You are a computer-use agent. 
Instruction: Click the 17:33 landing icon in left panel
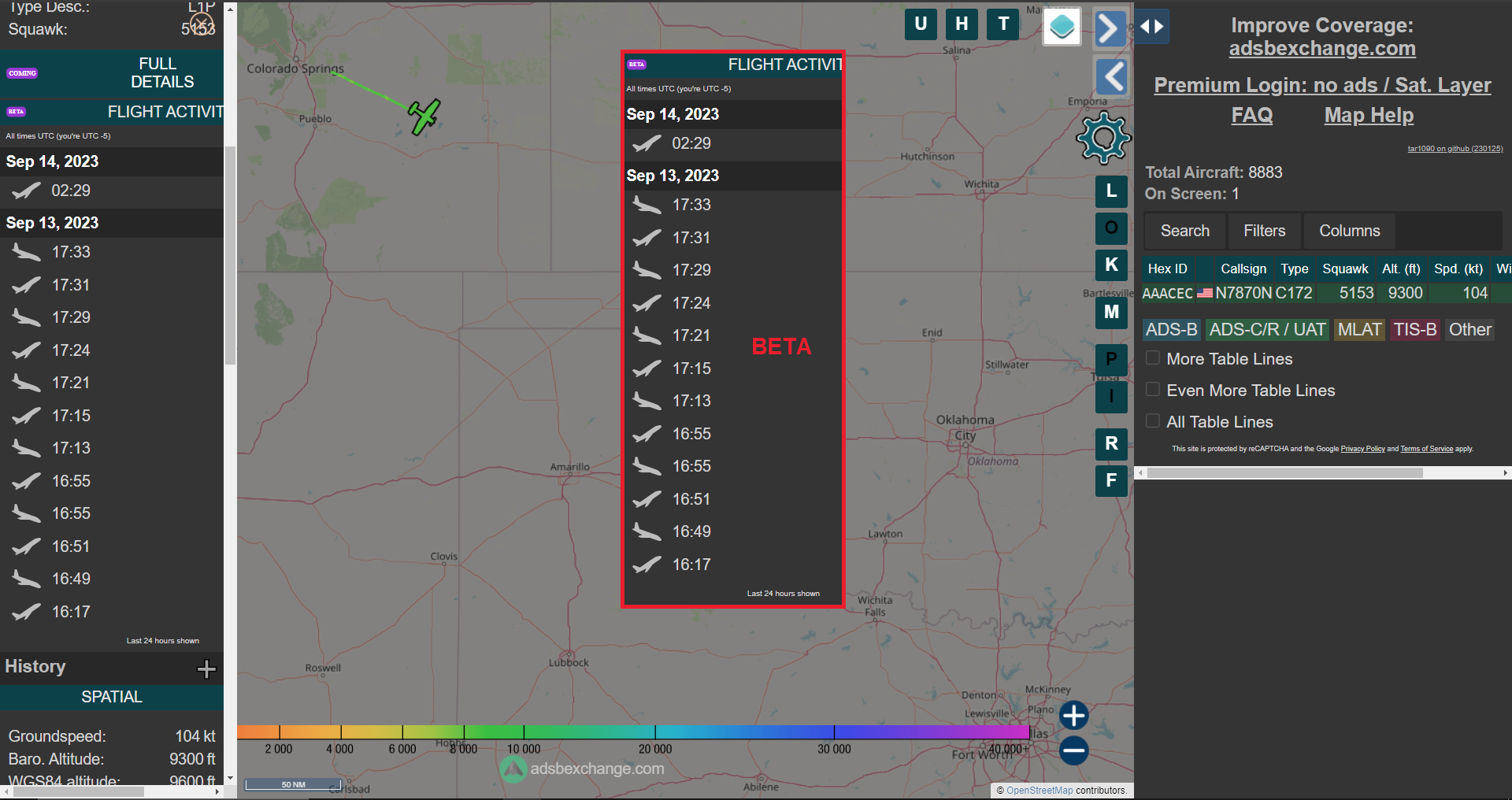click(26, 253)
